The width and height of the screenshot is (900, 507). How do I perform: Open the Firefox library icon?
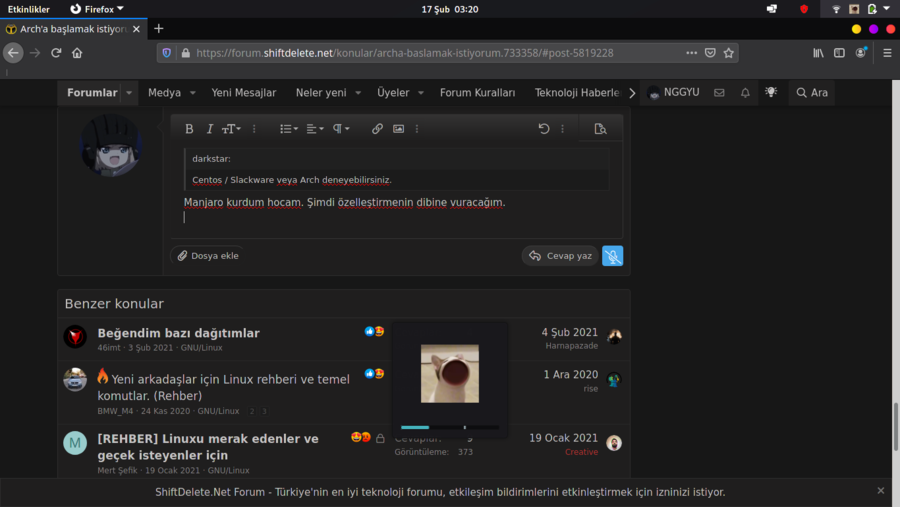[x=818, y=53]
